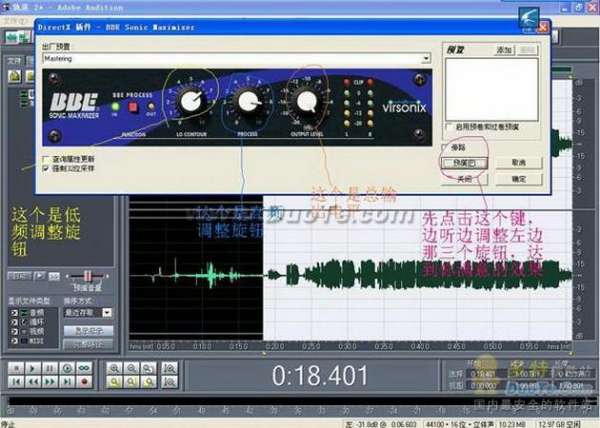Click the red Record button
The image size is (600, 428).
[x=84, y=382]
